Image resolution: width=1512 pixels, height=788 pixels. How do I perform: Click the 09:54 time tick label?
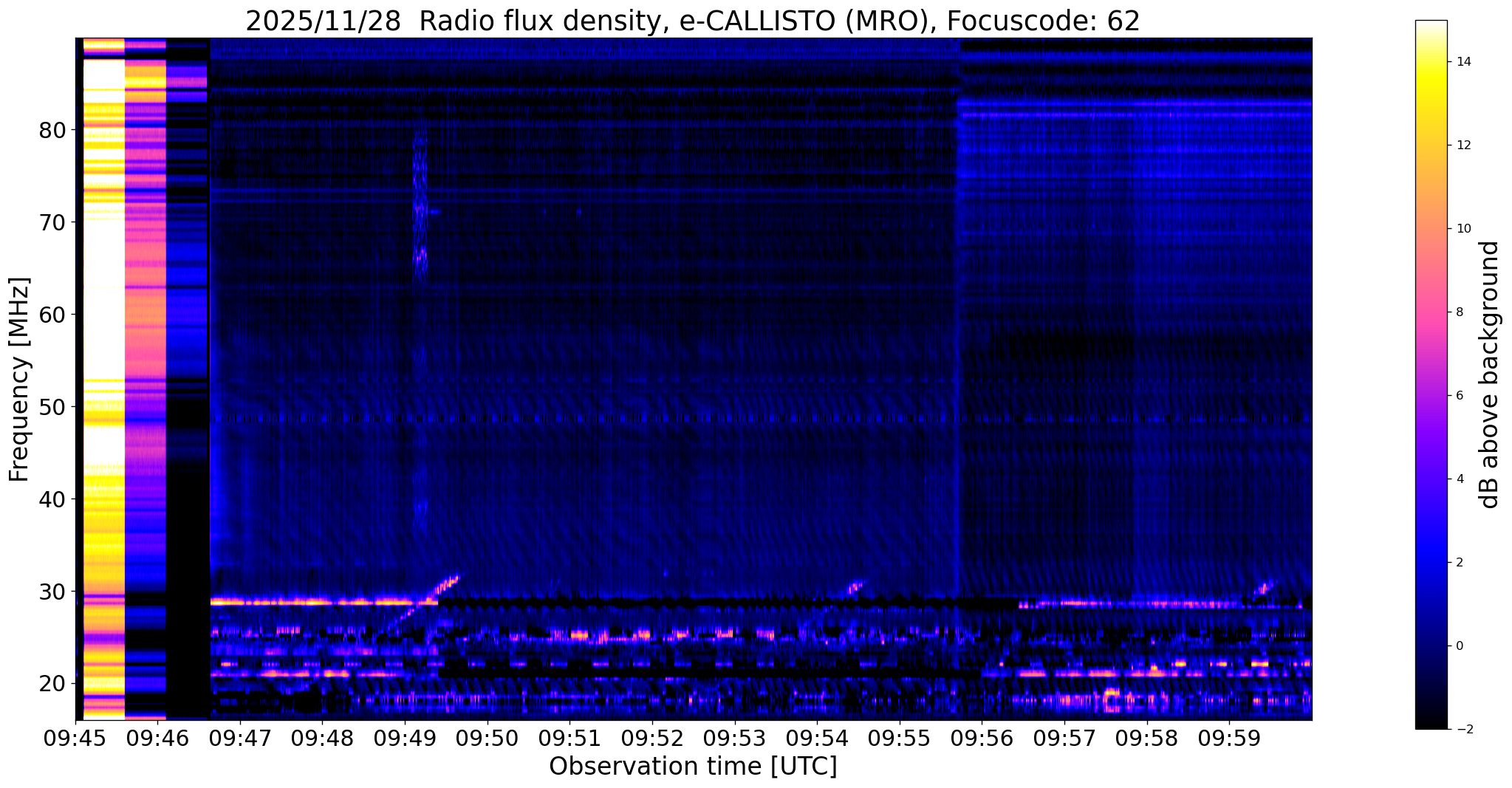pyautogui.click(x=817, y=737)
